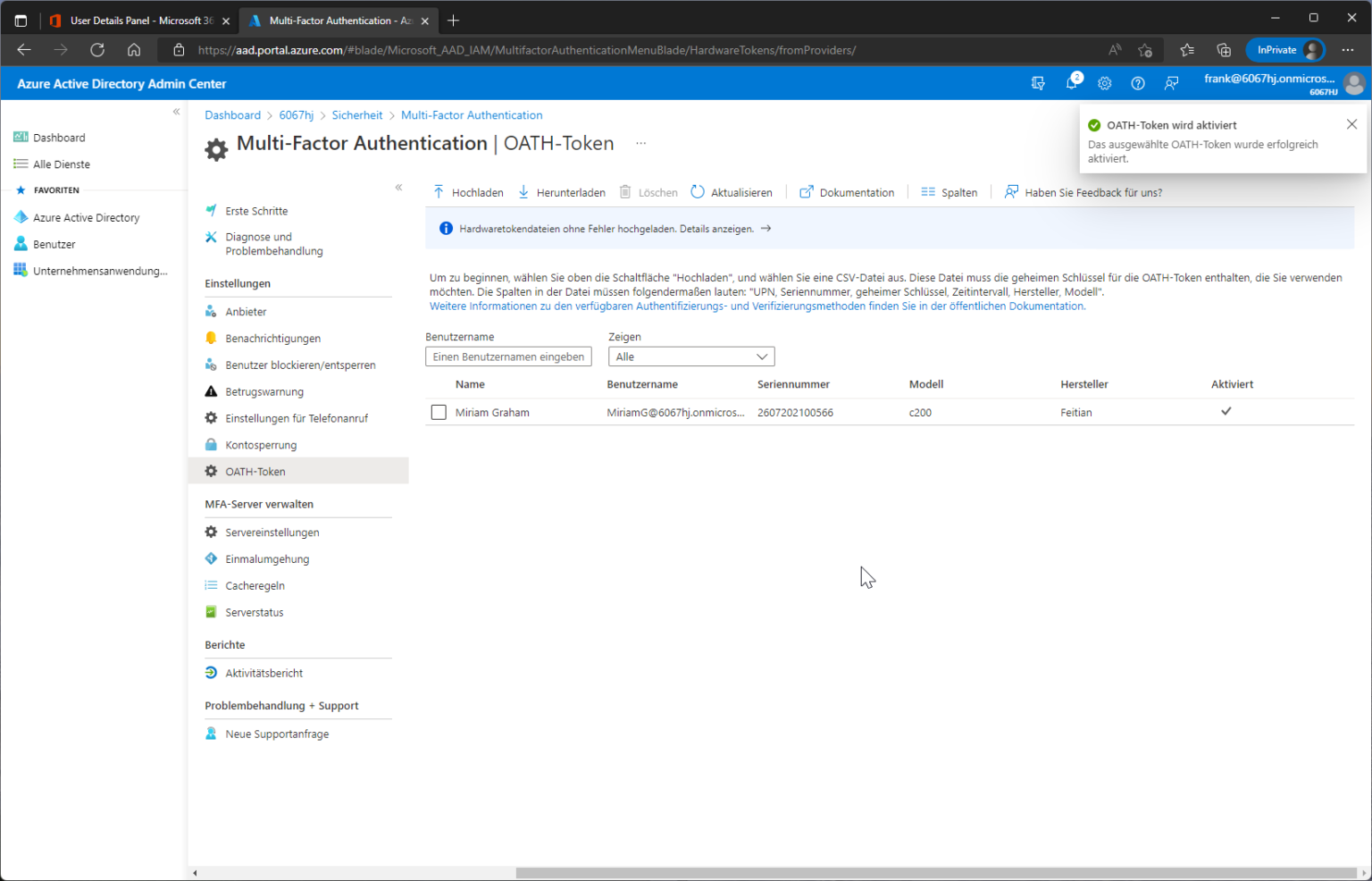Open the Hochladen upload function
This screenshot has height=881, width=1372.
[x=468, y=192]
